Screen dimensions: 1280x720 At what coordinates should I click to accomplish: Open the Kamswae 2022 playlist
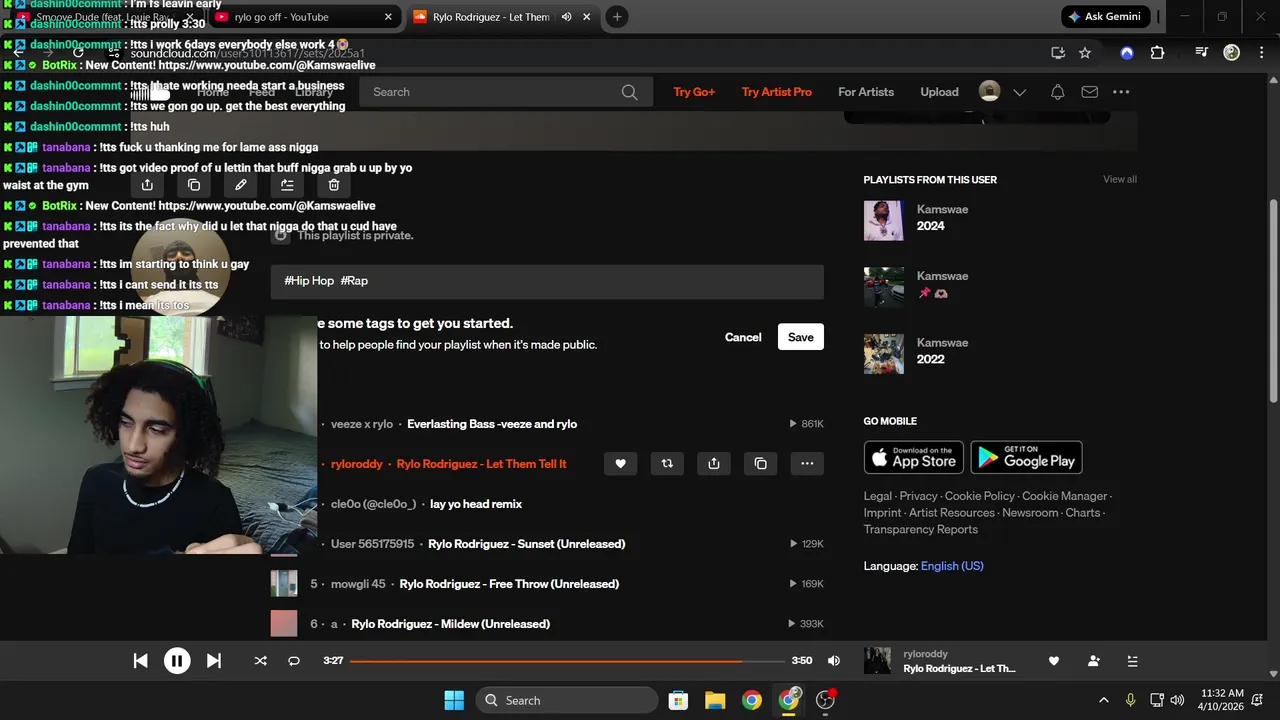tap(930, 359)
